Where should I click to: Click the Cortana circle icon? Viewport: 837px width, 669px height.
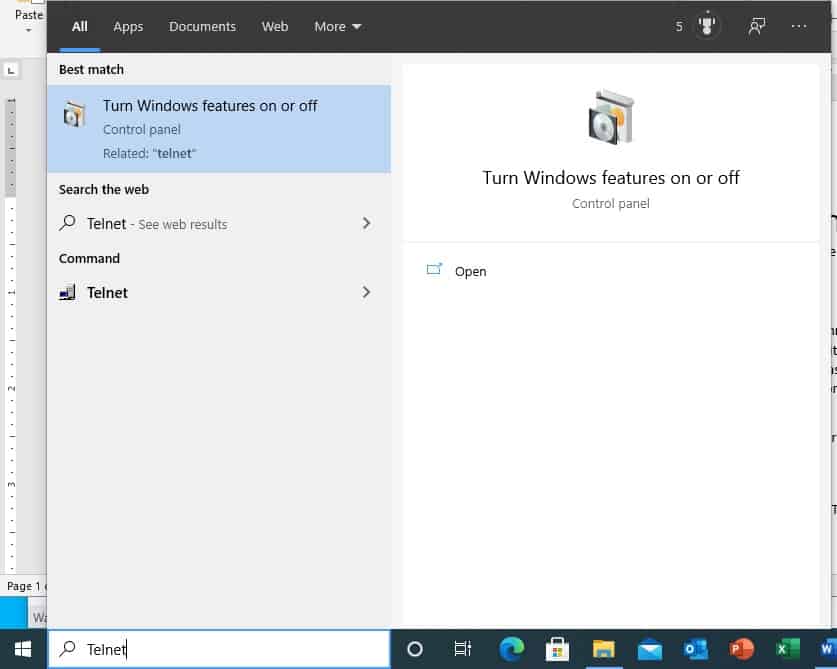415,649
